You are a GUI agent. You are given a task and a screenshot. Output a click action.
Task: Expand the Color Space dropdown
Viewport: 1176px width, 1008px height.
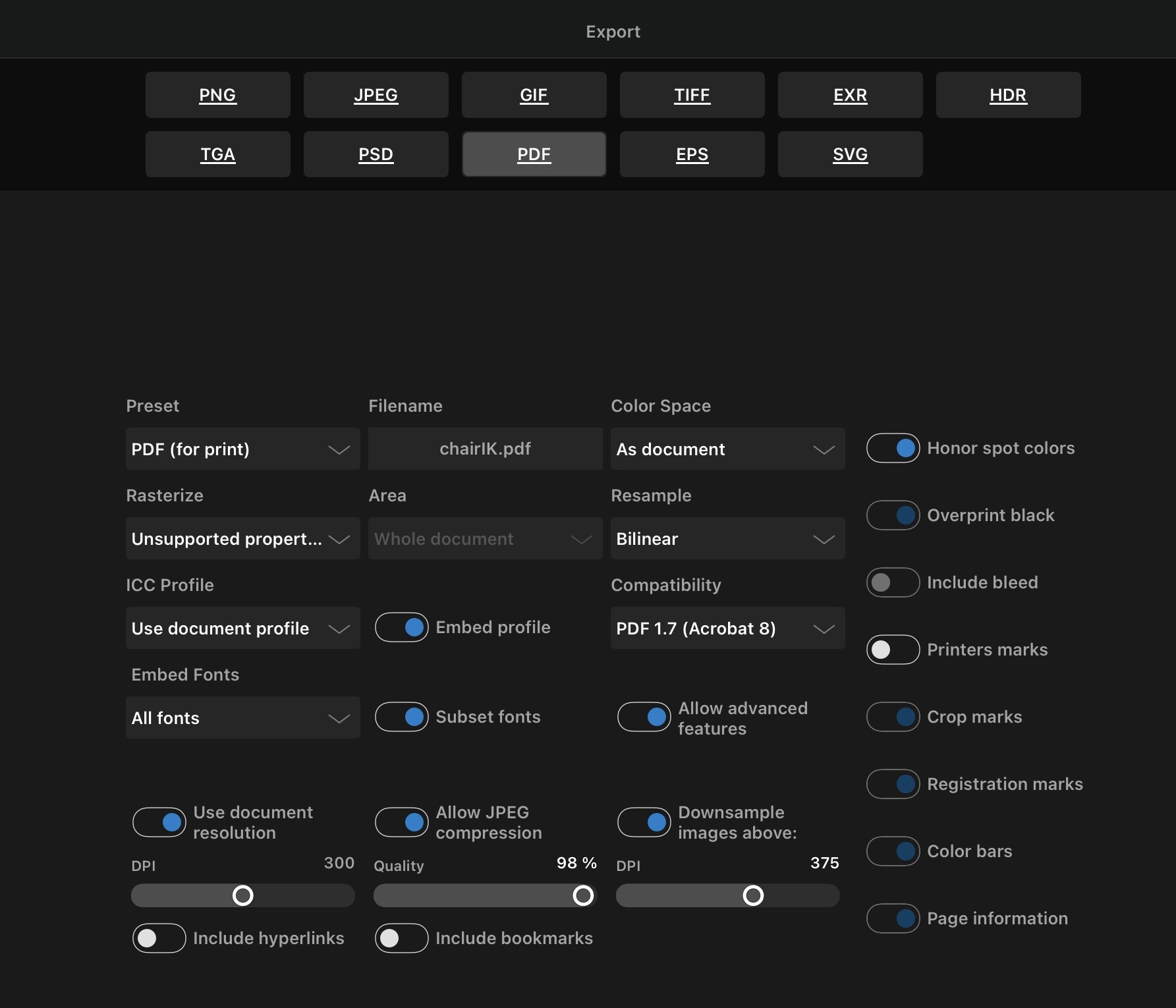coord(727,449)
